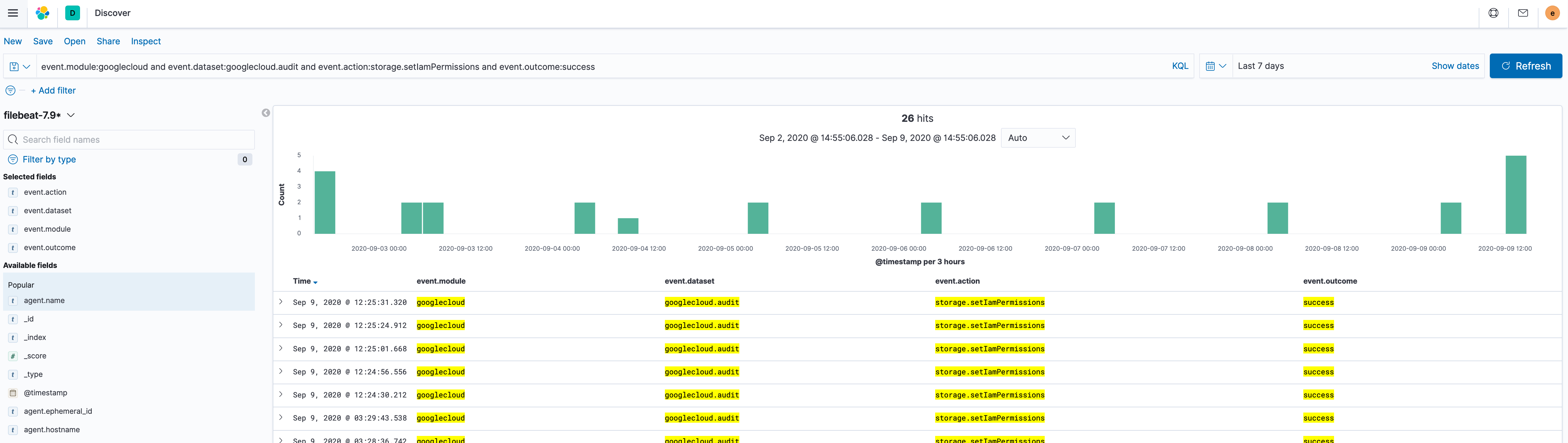Expand the first document row details
This screenshot has width=1568, height=443.
[x=281, y=302]
